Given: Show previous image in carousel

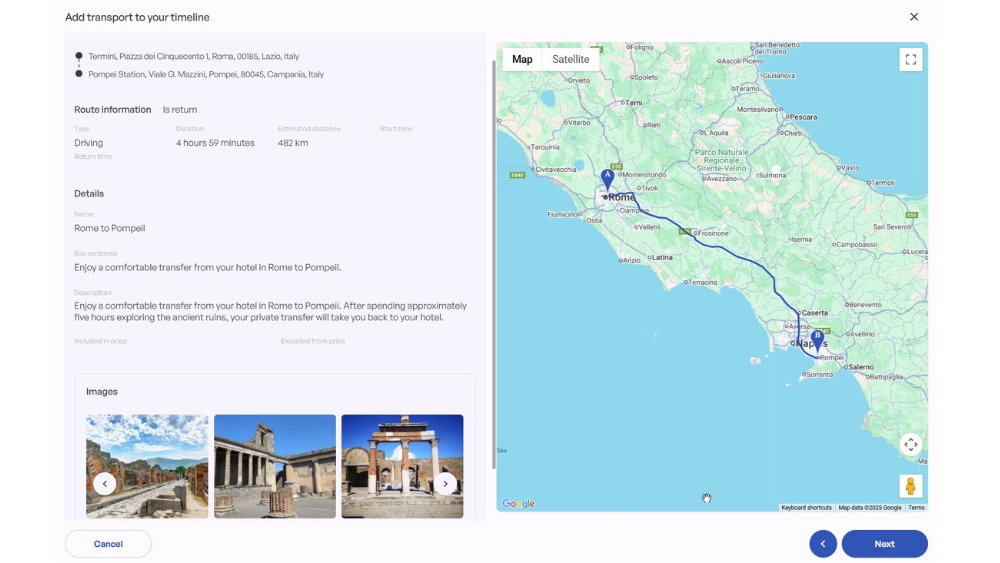Looking at the screenshot, I should pos(104,484).
